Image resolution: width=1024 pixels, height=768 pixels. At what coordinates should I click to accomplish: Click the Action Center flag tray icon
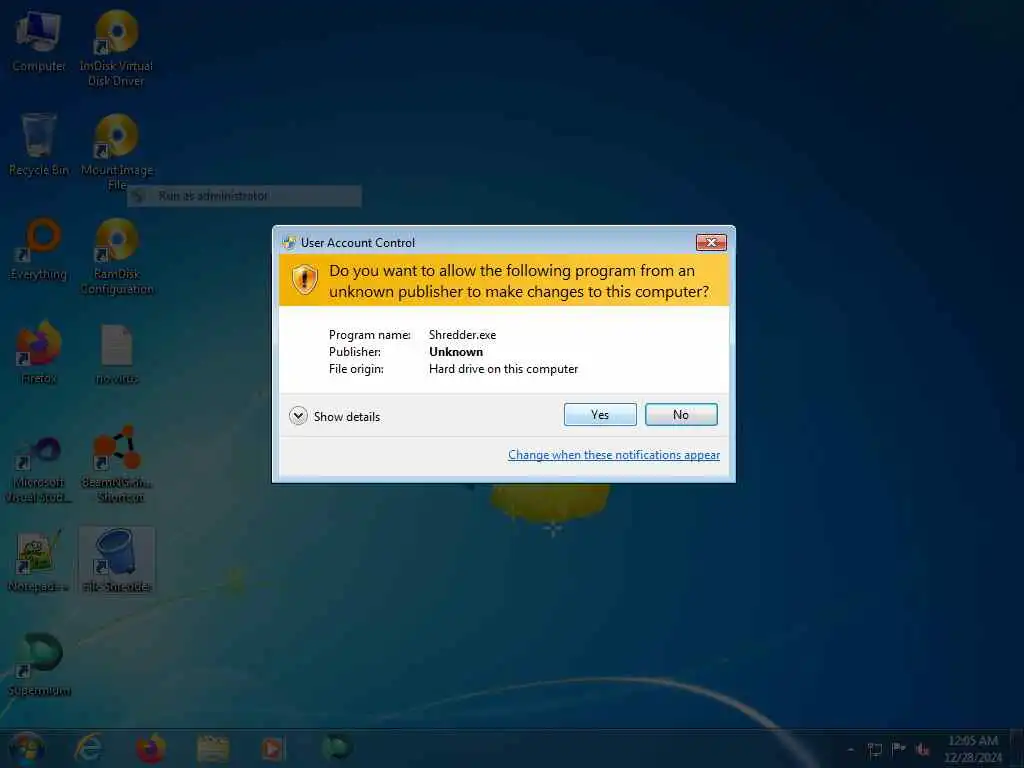[x=899, y=749]
